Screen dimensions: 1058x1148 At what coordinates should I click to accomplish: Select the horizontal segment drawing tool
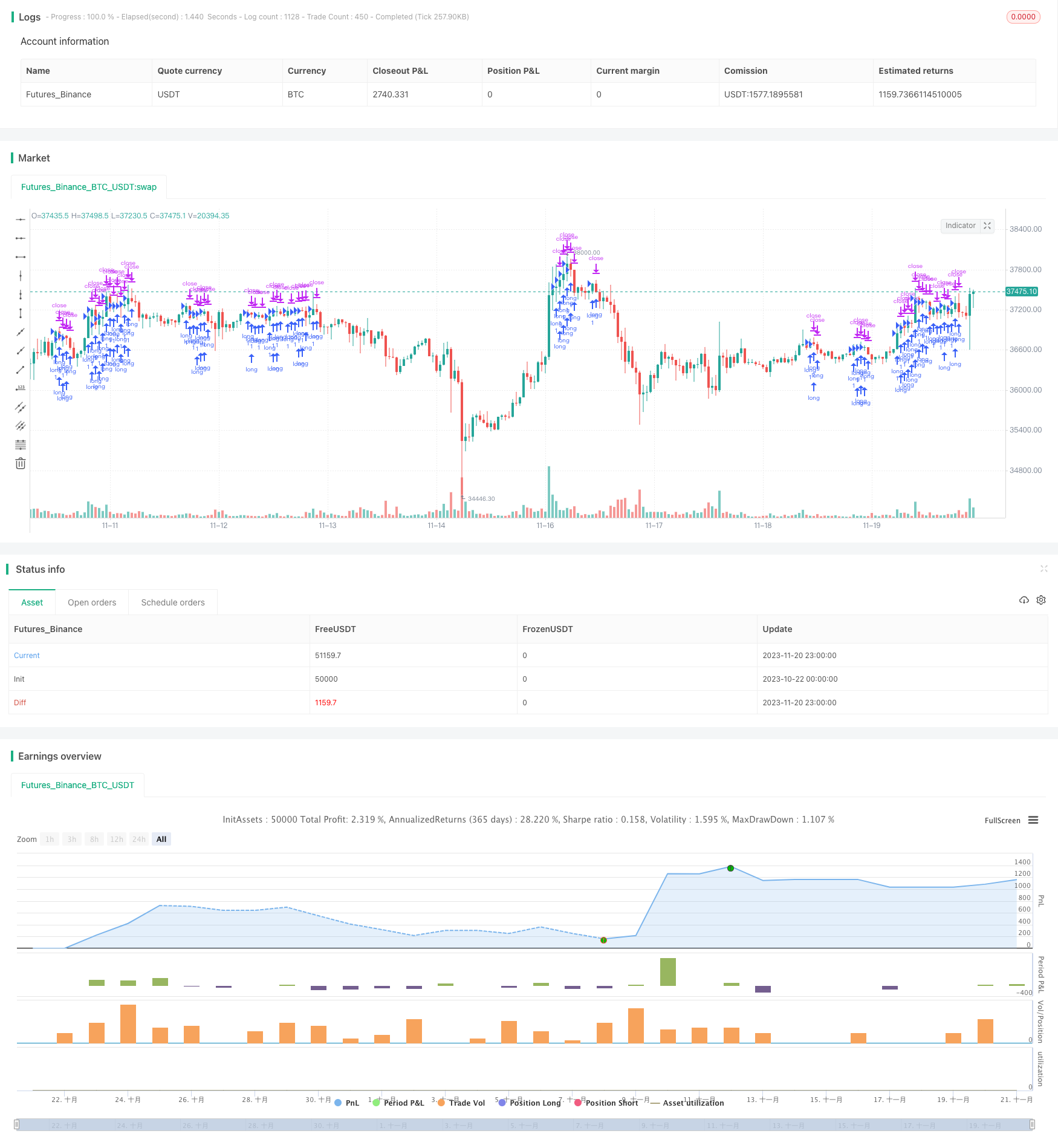[x=21, y=257]
